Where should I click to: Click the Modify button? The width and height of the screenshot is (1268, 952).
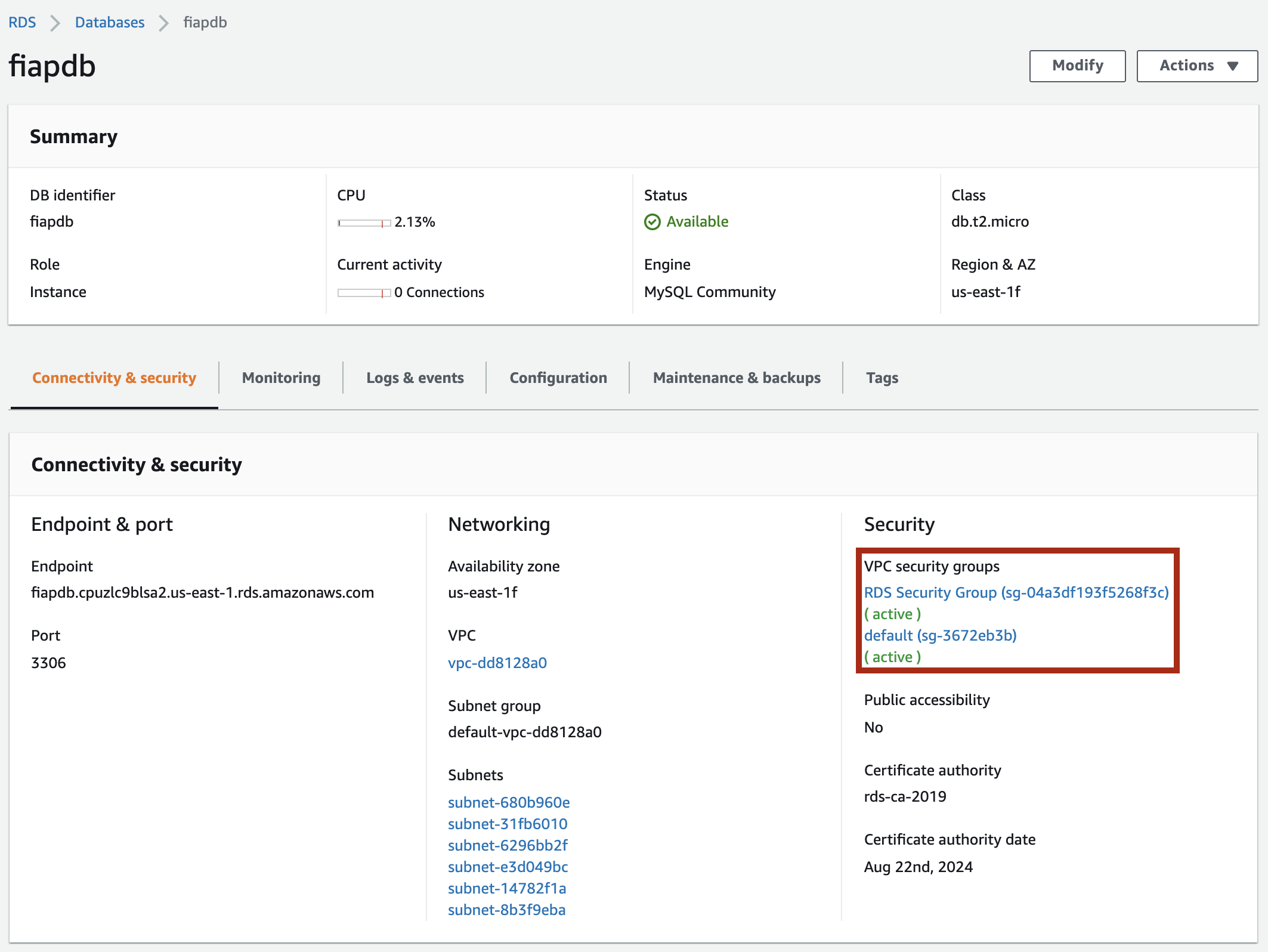[1077, 66]
